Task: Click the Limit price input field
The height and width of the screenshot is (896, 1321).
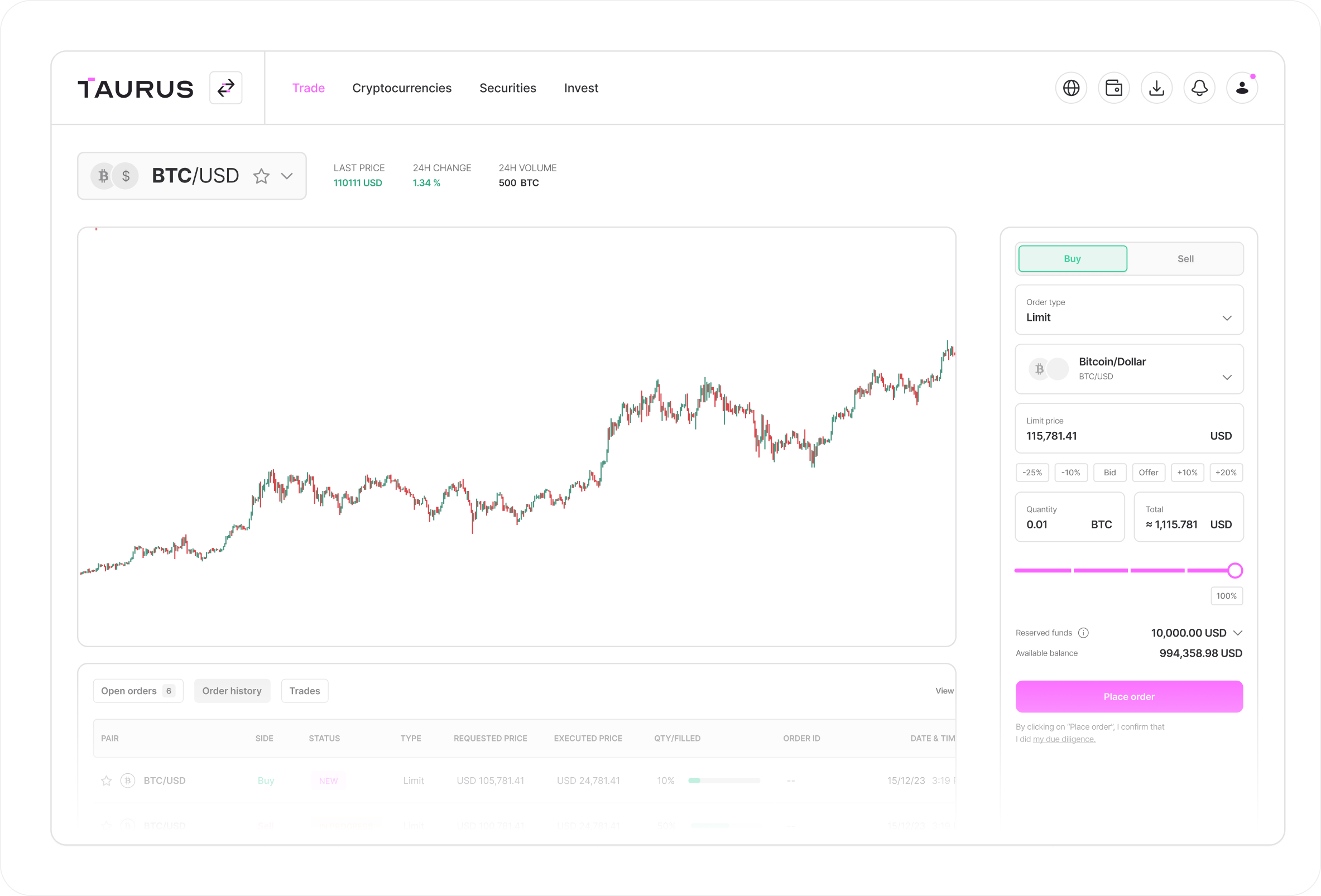Action: tap(1114, 436)
